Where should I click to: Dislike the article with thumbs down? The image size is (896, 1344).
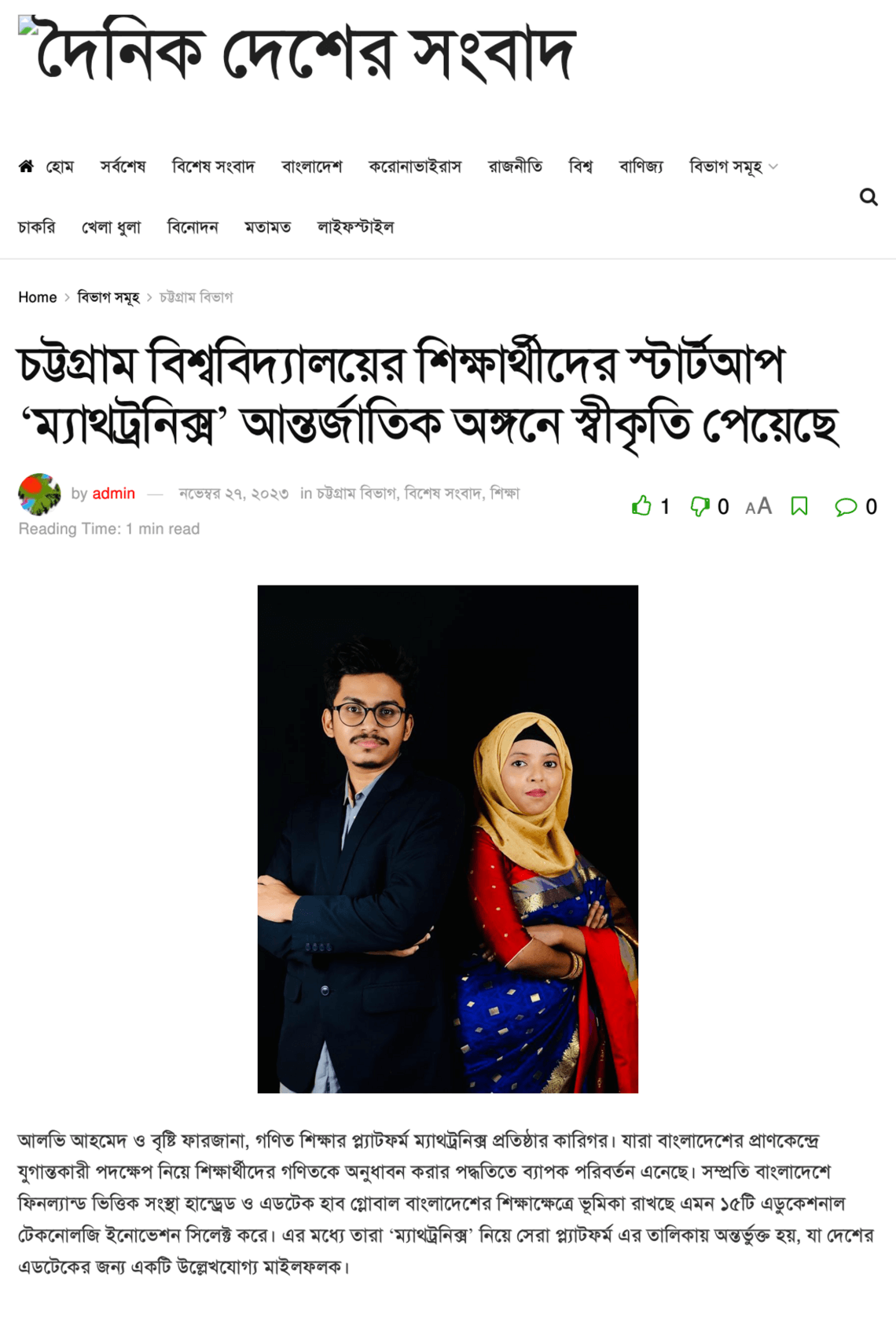coord(700,506)
